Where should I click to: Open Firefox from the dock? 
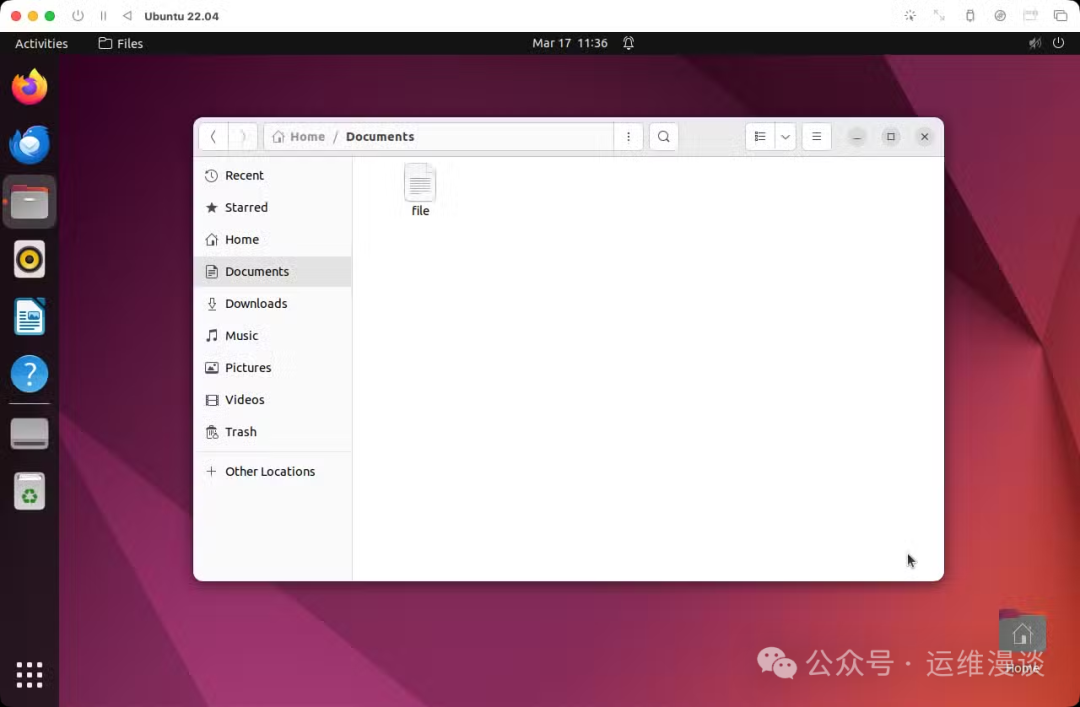tap(29, 87)
